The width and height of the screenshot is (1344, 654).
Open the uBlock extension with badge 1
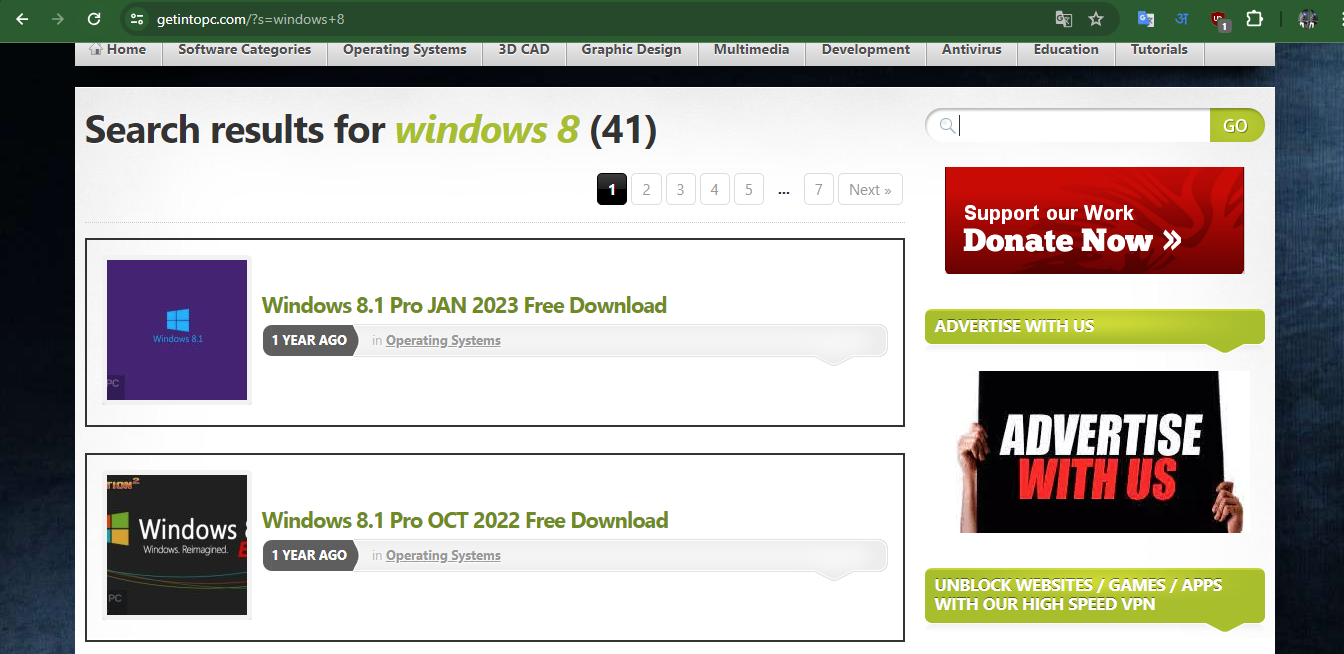pyautogui.click(x=1219, y=20)
